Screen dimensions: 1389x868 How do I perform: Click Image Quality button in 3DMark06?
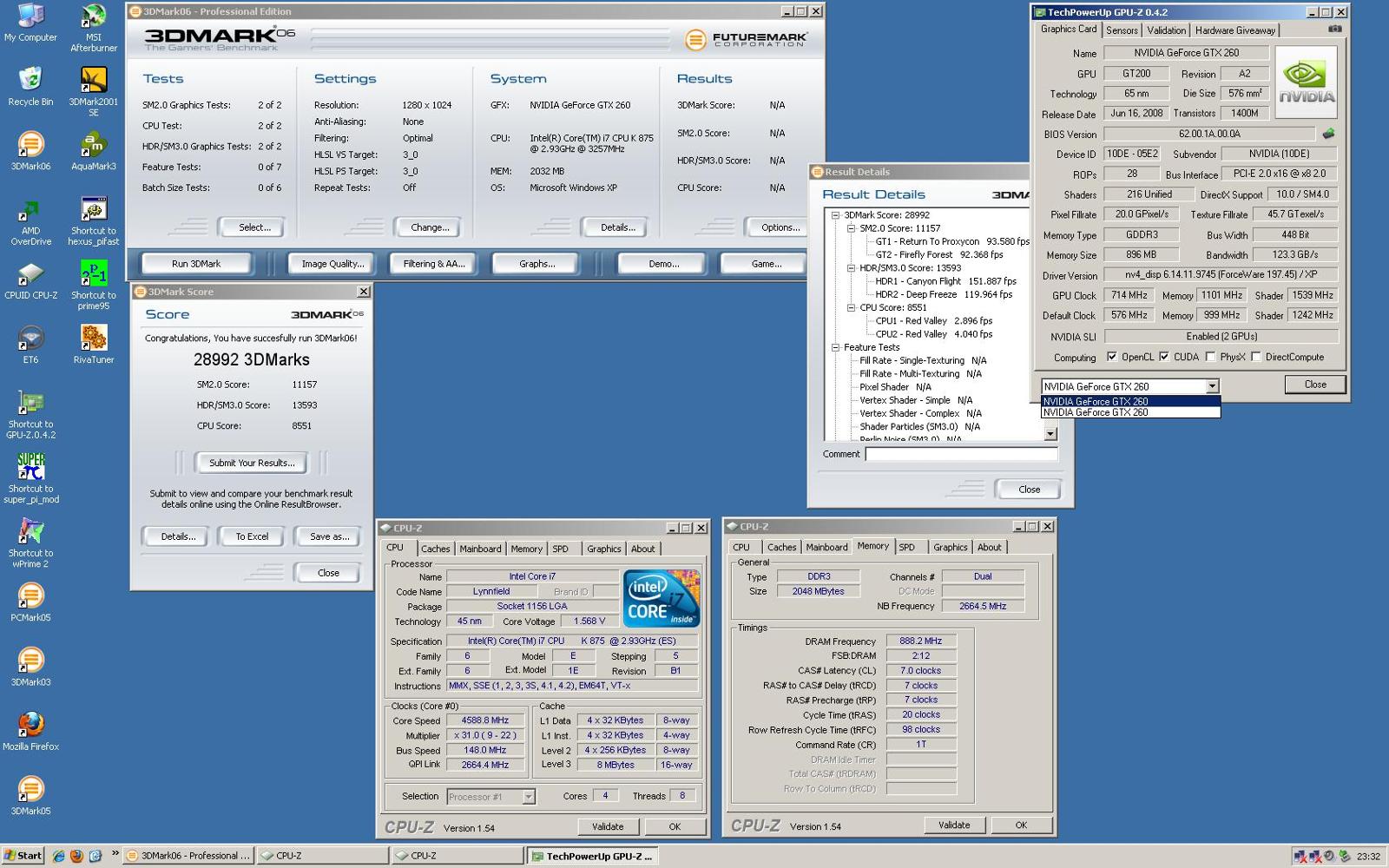coord(332,263)
